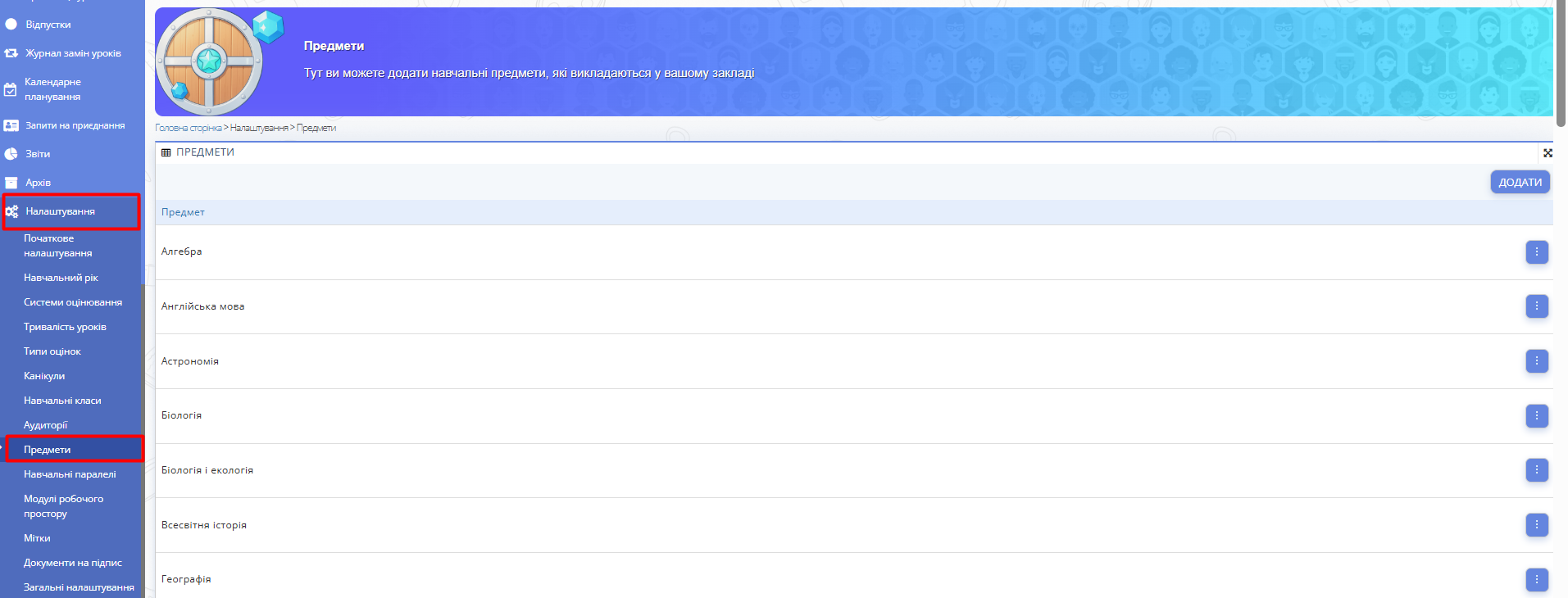This screenshot has height=598, width=1568.
Task: Click the fullscreen expand icon in panel header
Action: pyautogui.click(x=1548, y=153)
